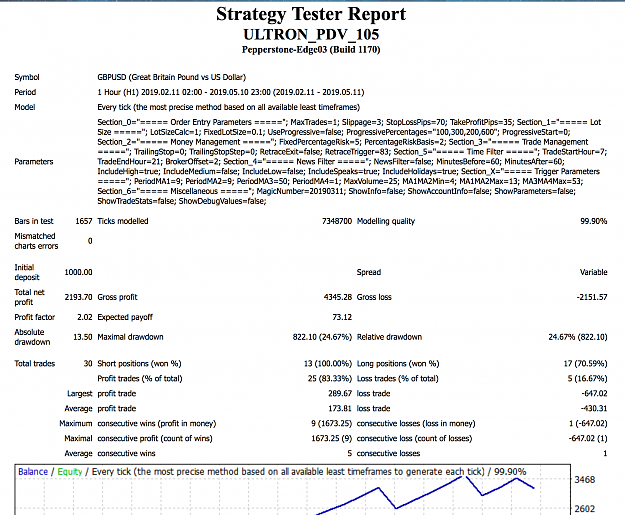Click the total net profit value 2193.70
The height and width of the screenshot is (515, 625).
coord(79,297)
